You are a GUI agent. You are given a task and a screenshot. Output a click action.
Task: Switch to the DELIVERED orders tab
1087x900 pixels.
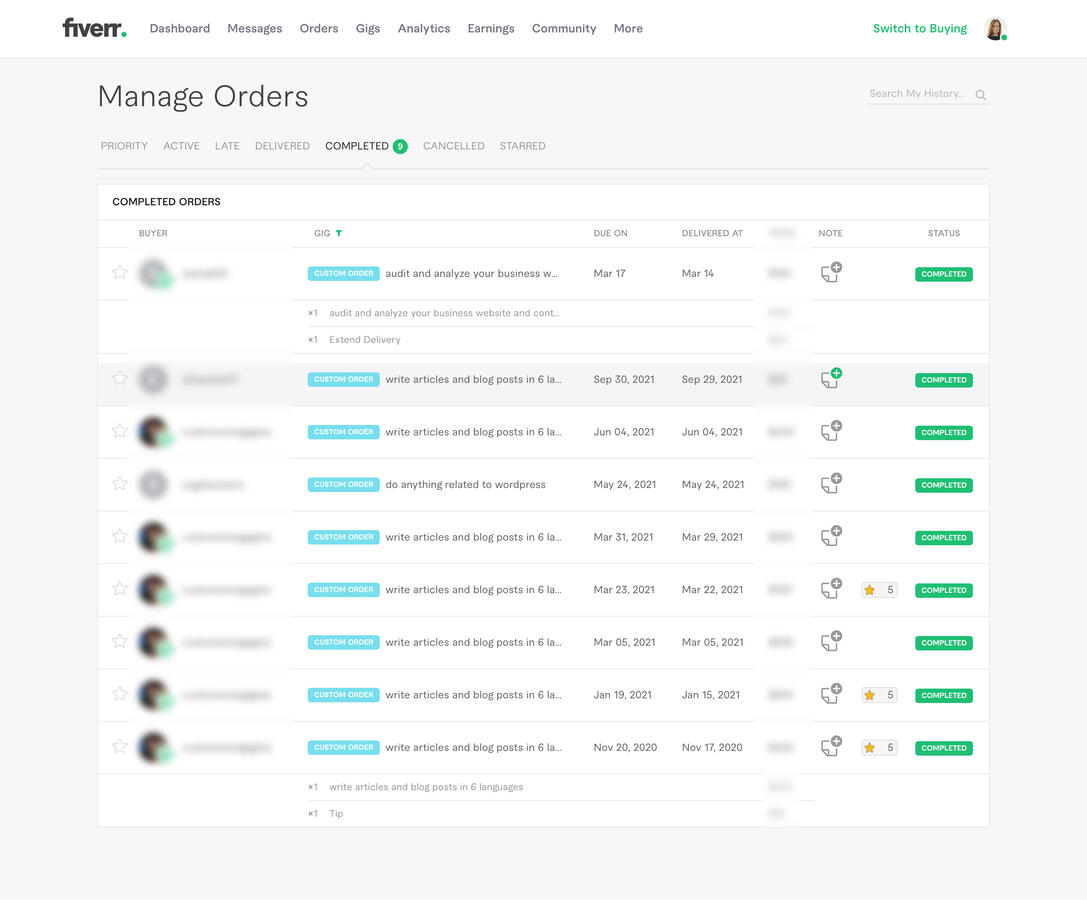click(282, 146)
